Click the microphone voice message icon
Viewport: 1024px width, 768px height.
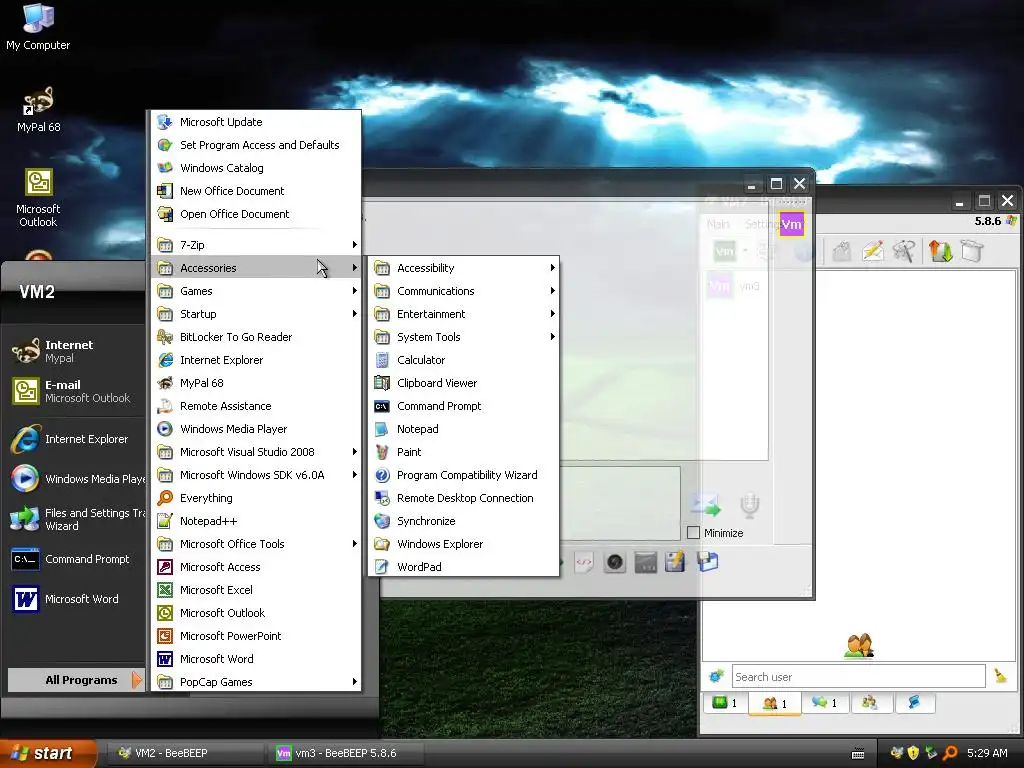pyautogui.click(x=749, y=504)
